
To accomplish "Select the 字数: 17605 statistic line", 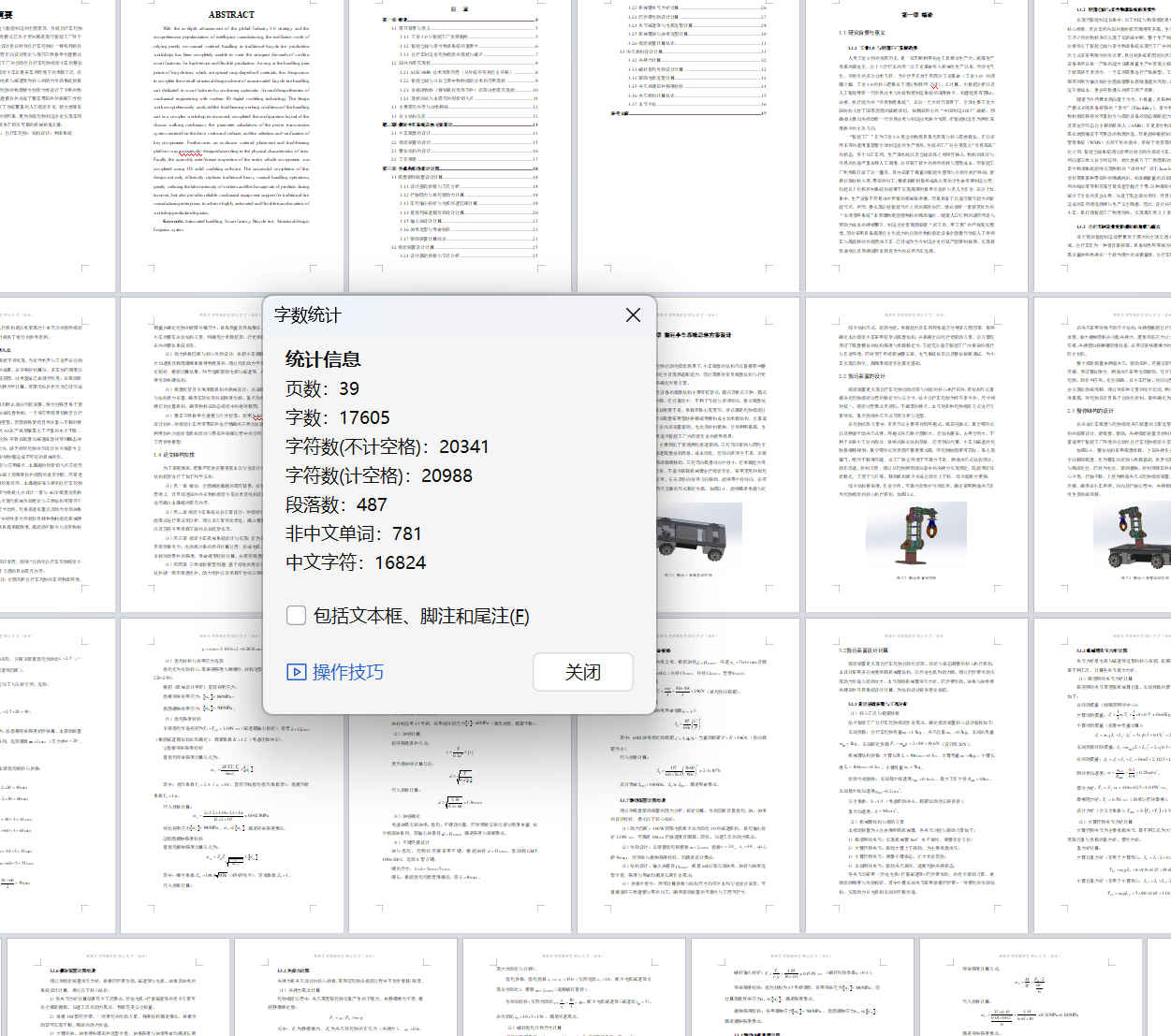I will pyautogui.click(x=338, y=417).
